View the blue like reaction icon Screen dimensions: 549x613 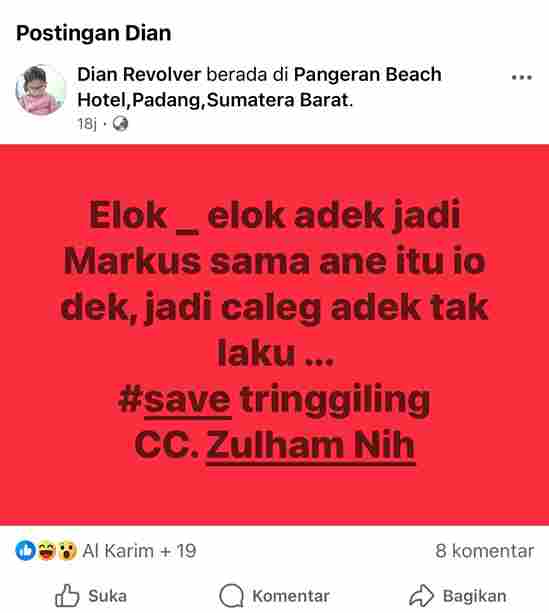click(x=25, y=550)
